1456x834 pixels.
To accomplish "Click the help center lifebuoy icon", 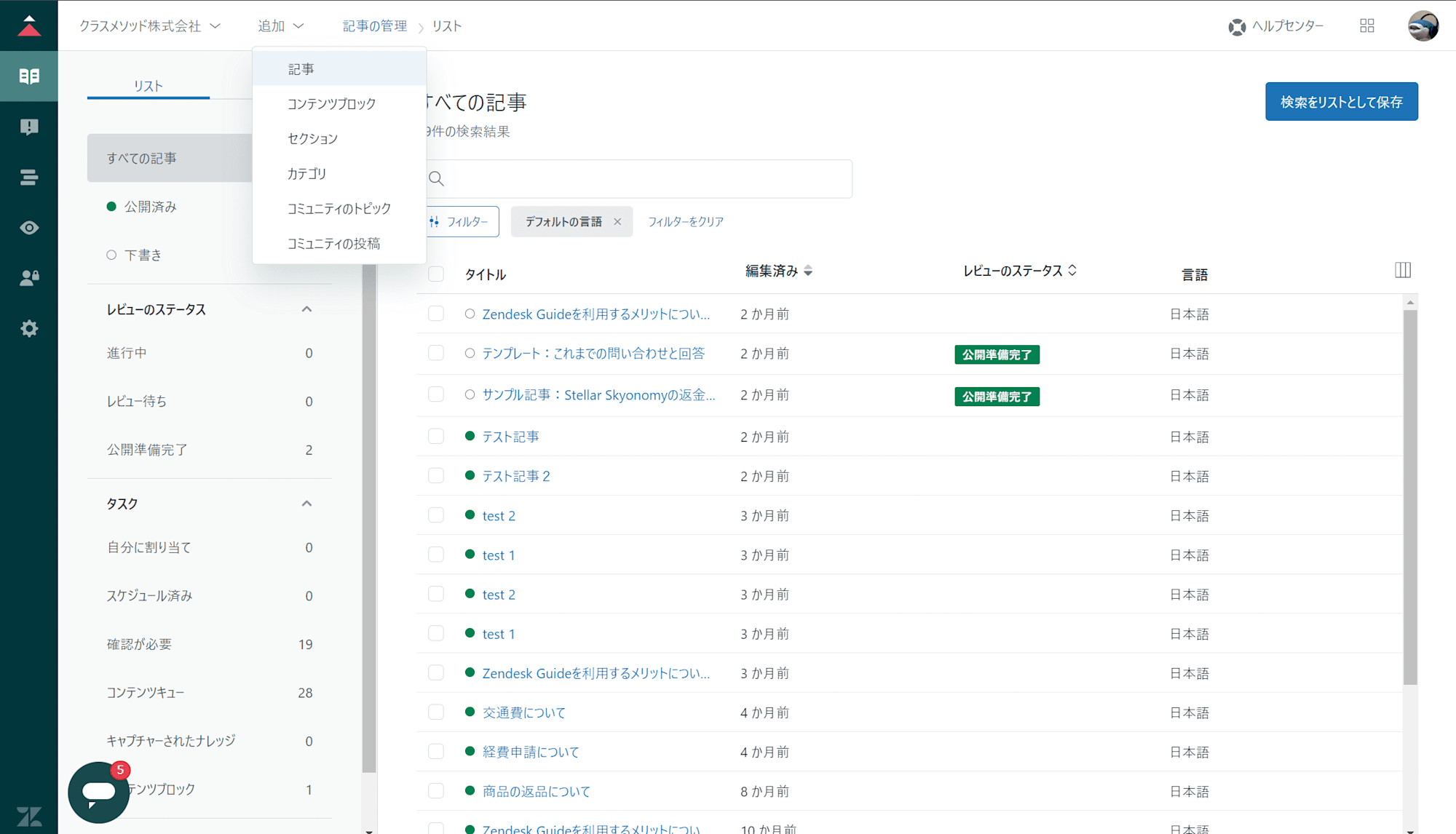I will [1237, 27].
